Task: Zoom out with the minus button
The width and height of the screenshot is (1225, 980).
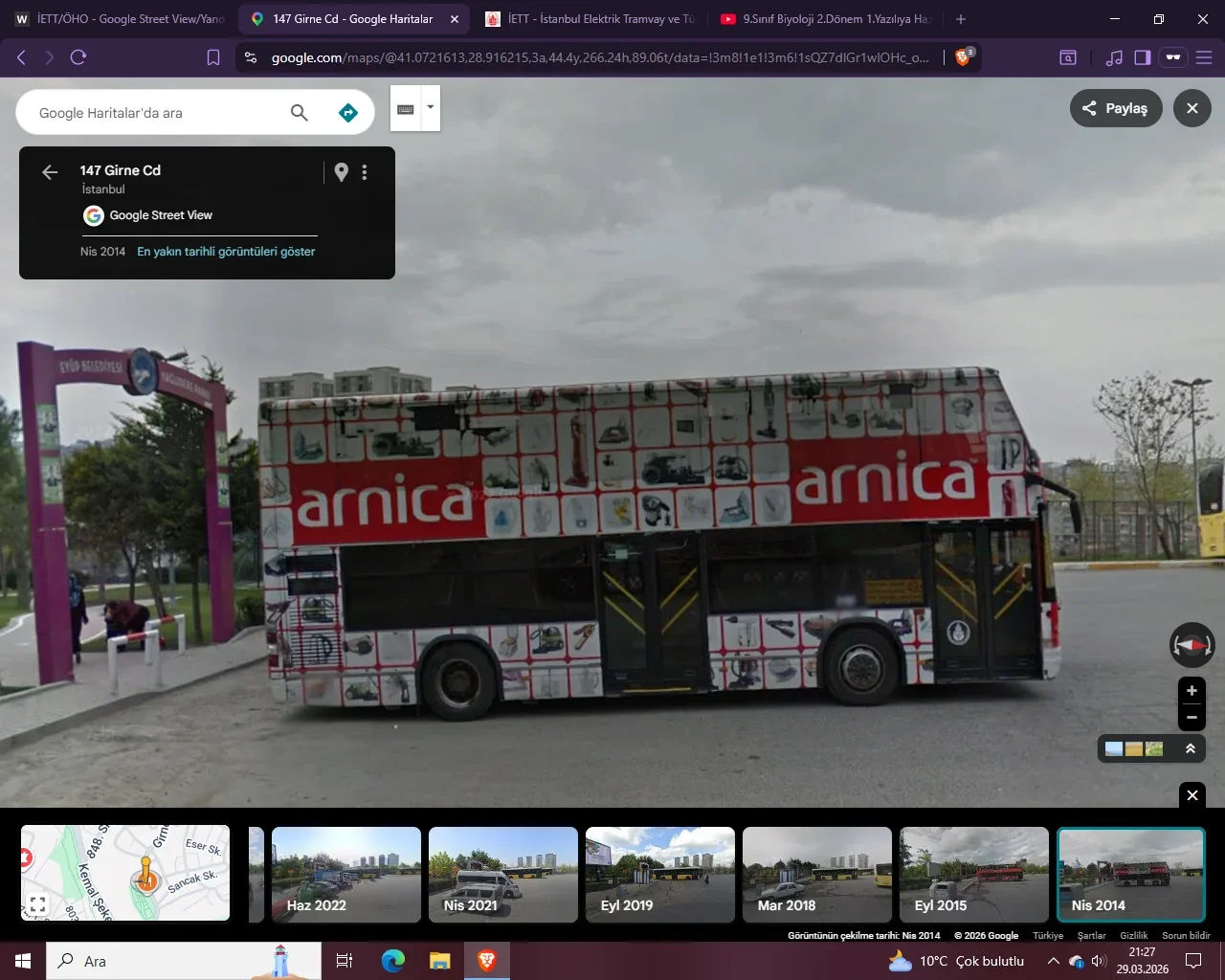Action: coord(1192,717)
